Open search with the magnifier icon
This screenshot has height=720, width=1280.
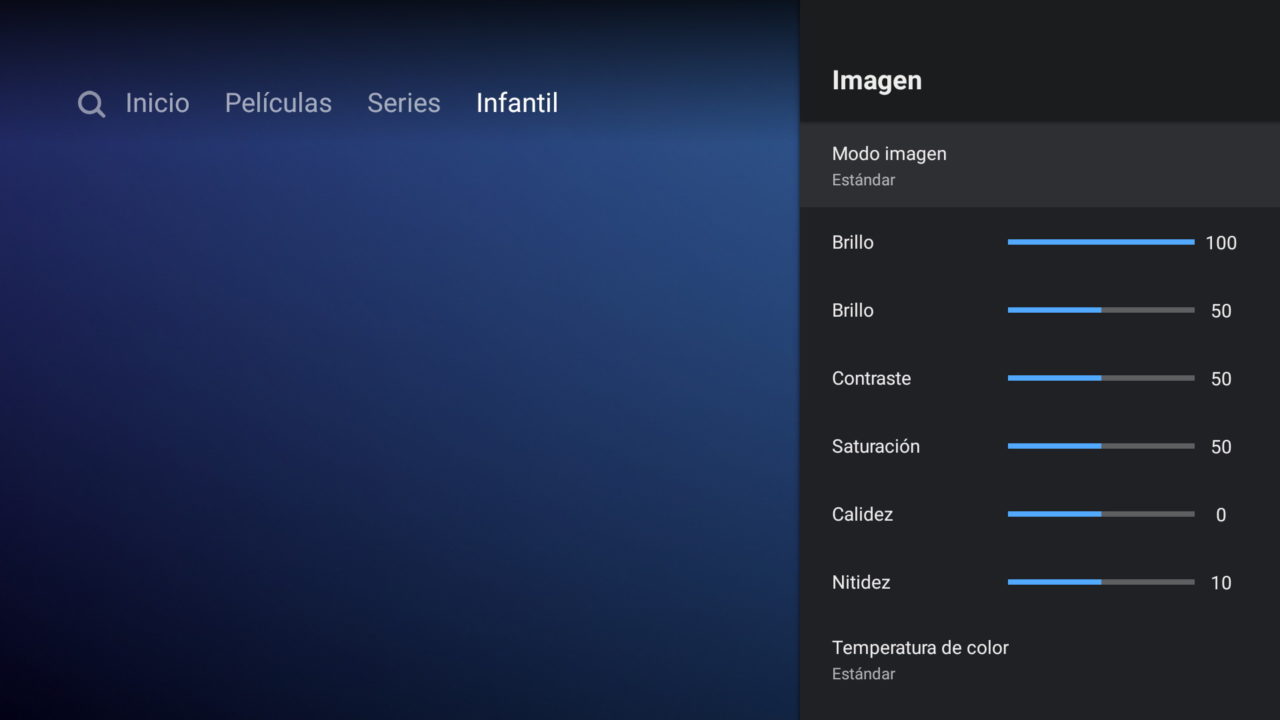(x=91, y=104)
